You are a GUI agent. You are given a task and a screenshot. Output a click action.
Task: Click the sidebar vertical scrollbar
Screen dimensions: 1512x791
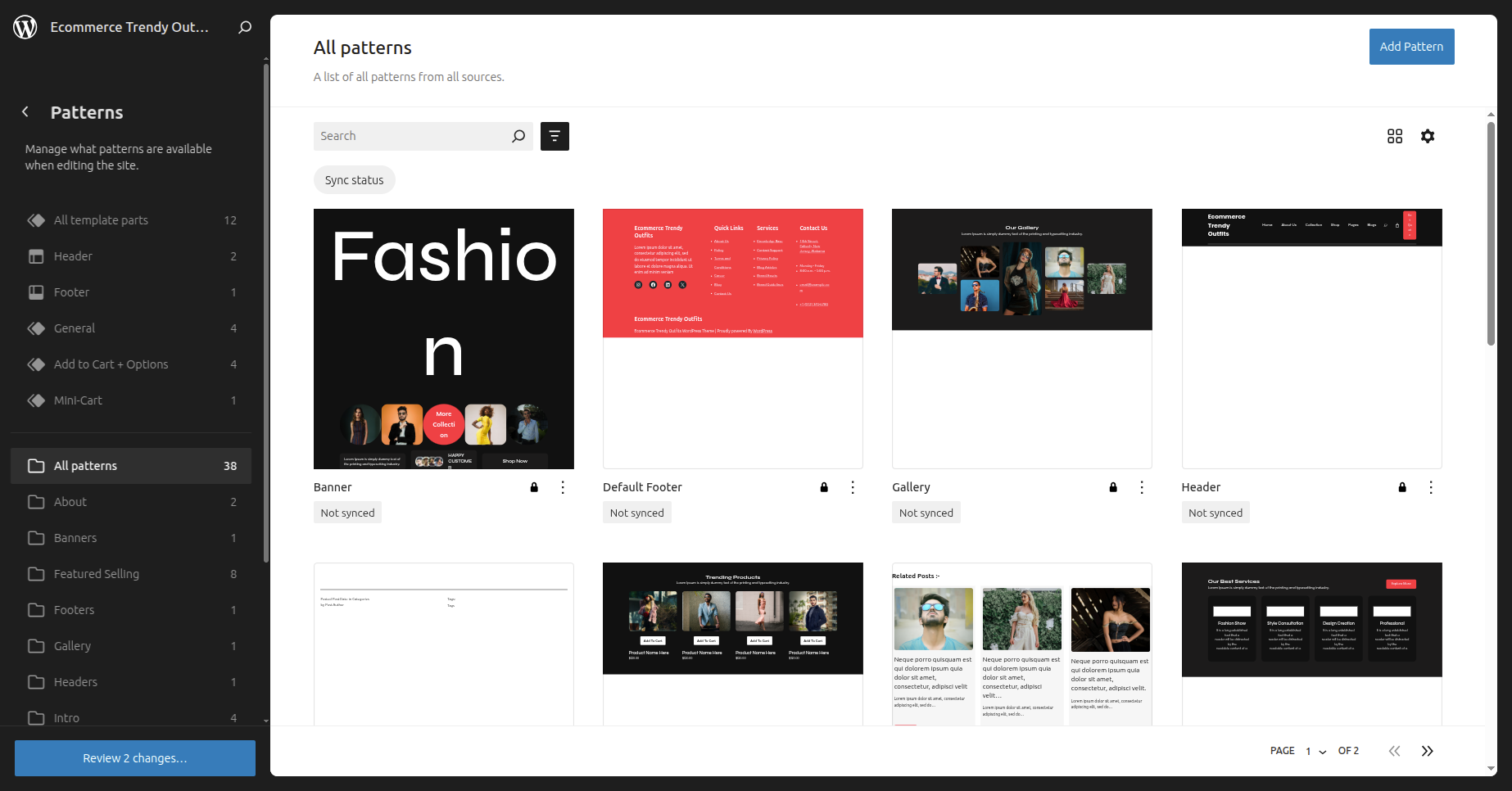(x=266, y=314)
